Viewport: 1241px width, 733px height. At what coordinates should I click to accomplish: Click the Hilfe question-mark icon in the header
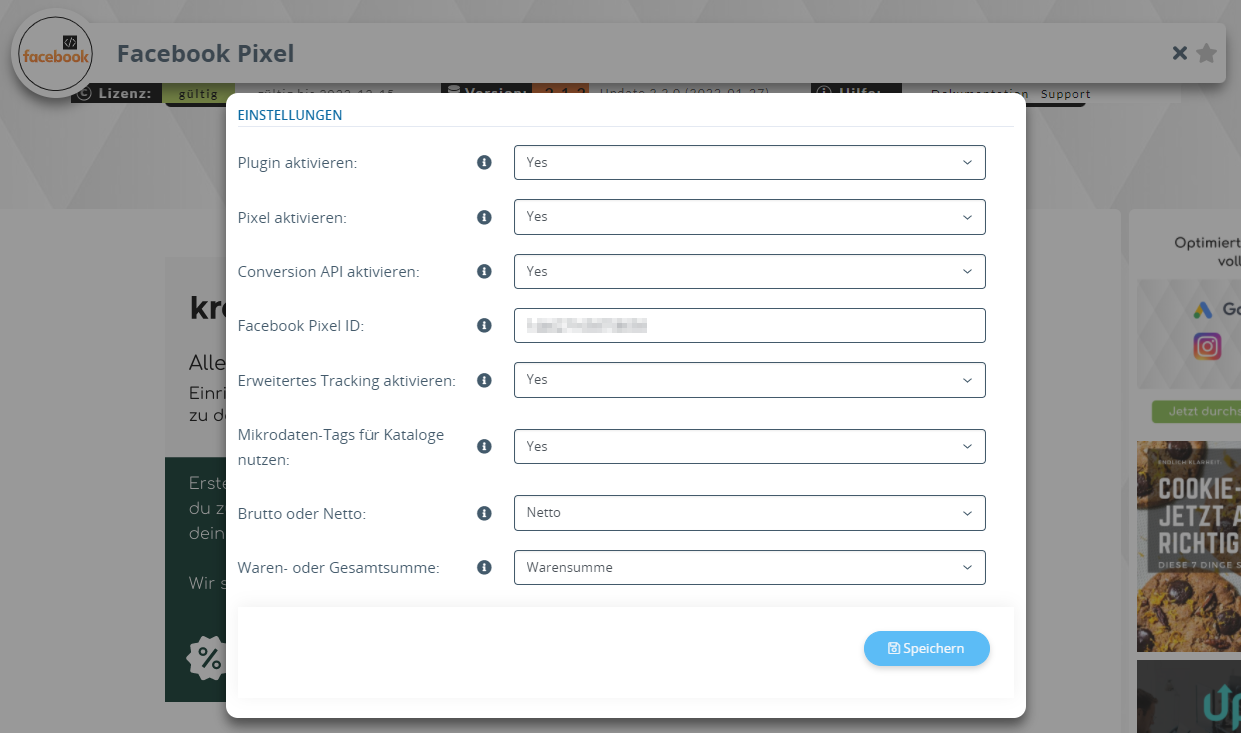pyautogui.click(x=823, y=91)
